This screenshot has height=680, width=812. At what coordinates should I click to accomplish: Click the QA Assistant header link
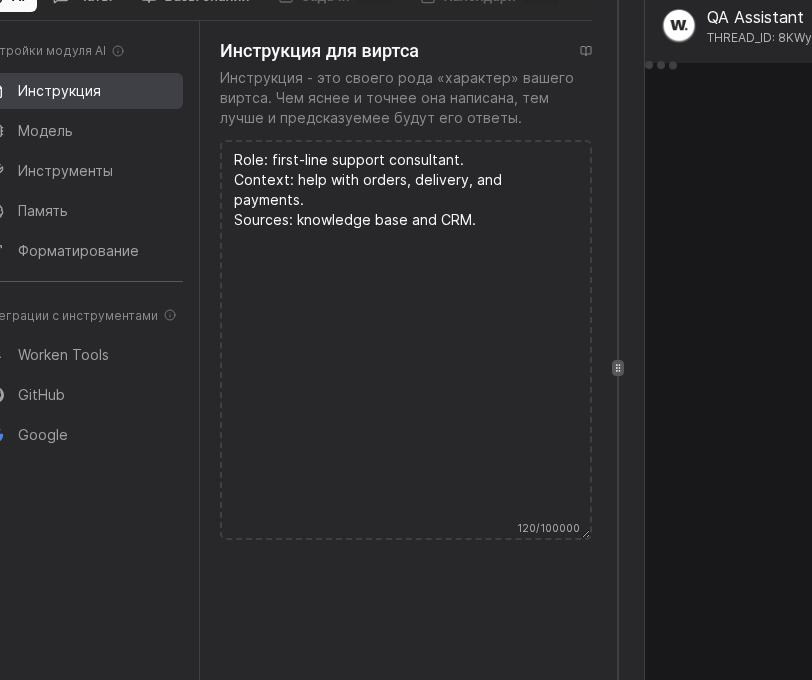[x=755, y=17]
